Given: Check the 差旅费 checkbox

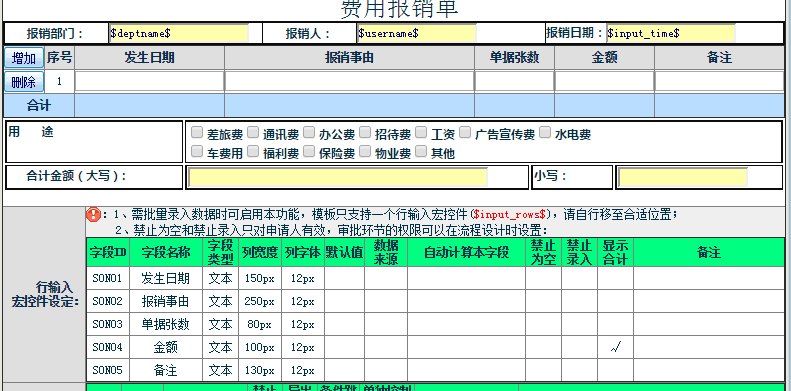Looking at the screenshot, I should 197,133.
